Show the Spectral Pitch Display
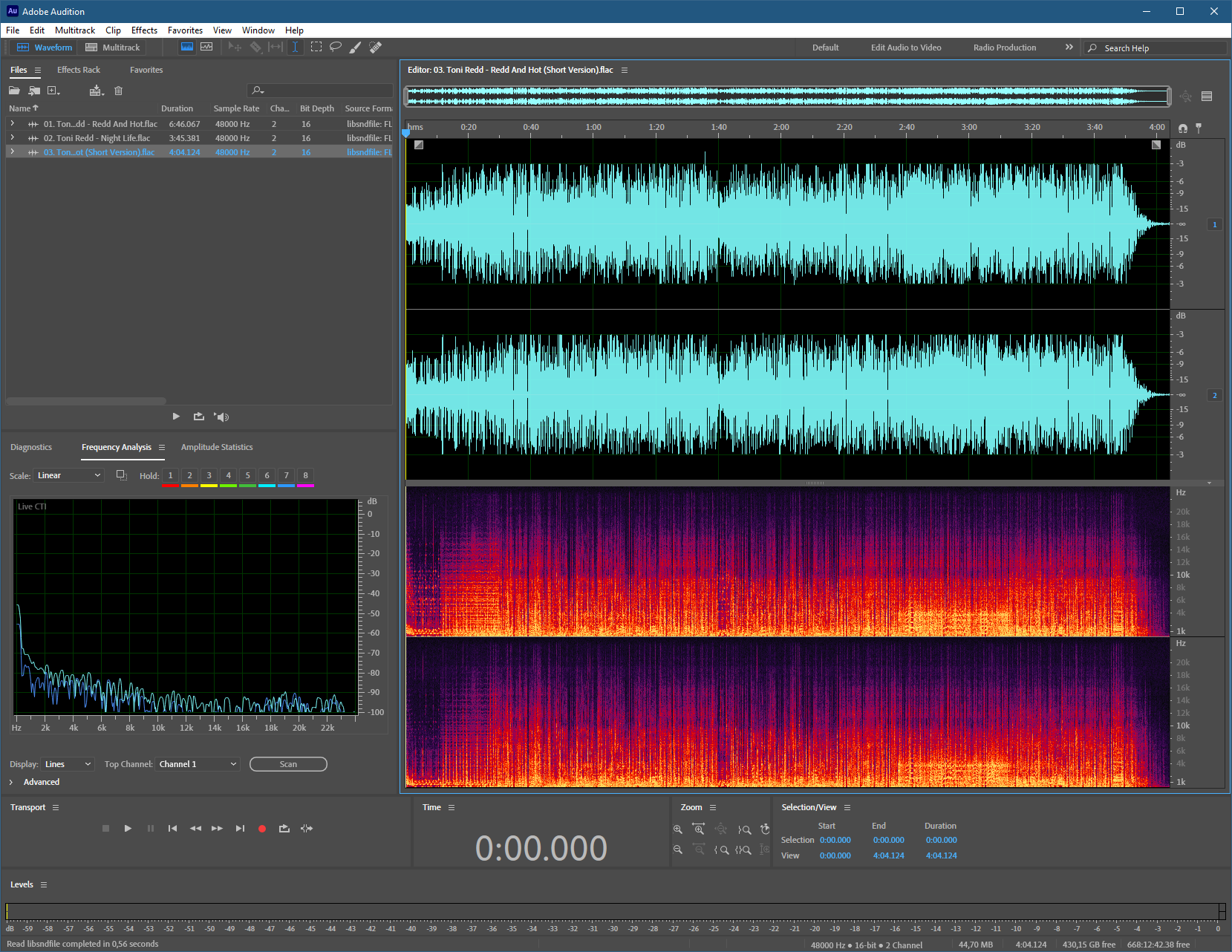 (206, 47)
